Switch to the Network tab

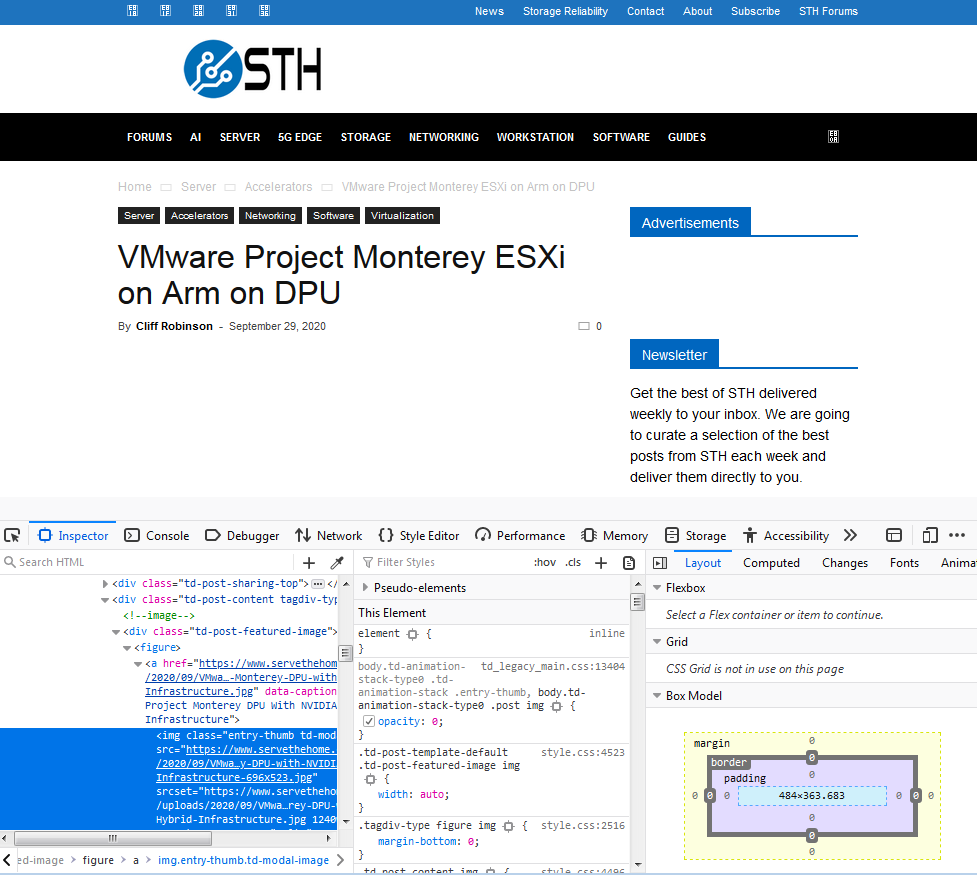(x=328, y=535)
